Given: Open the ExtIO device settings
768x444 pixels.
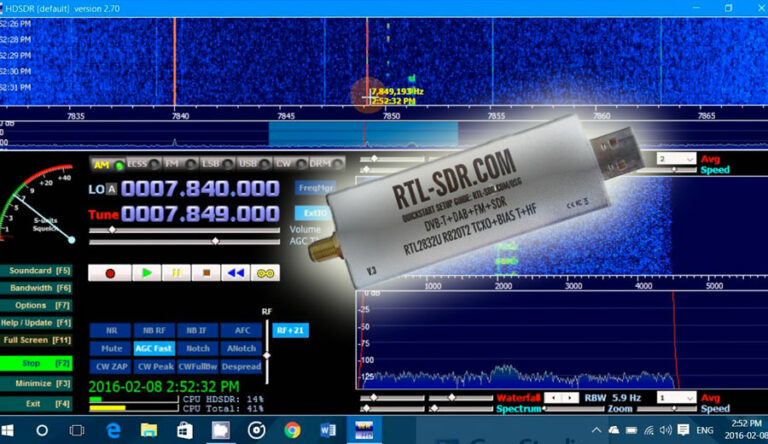Looking at the screenshot, I should click(313, 213).
